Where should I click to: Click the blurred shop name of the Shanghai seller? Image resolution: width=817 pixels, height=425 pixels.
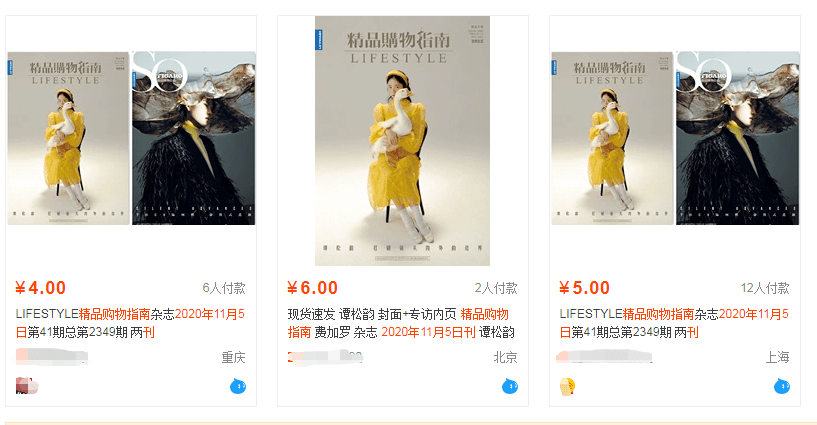coord(604,357)
